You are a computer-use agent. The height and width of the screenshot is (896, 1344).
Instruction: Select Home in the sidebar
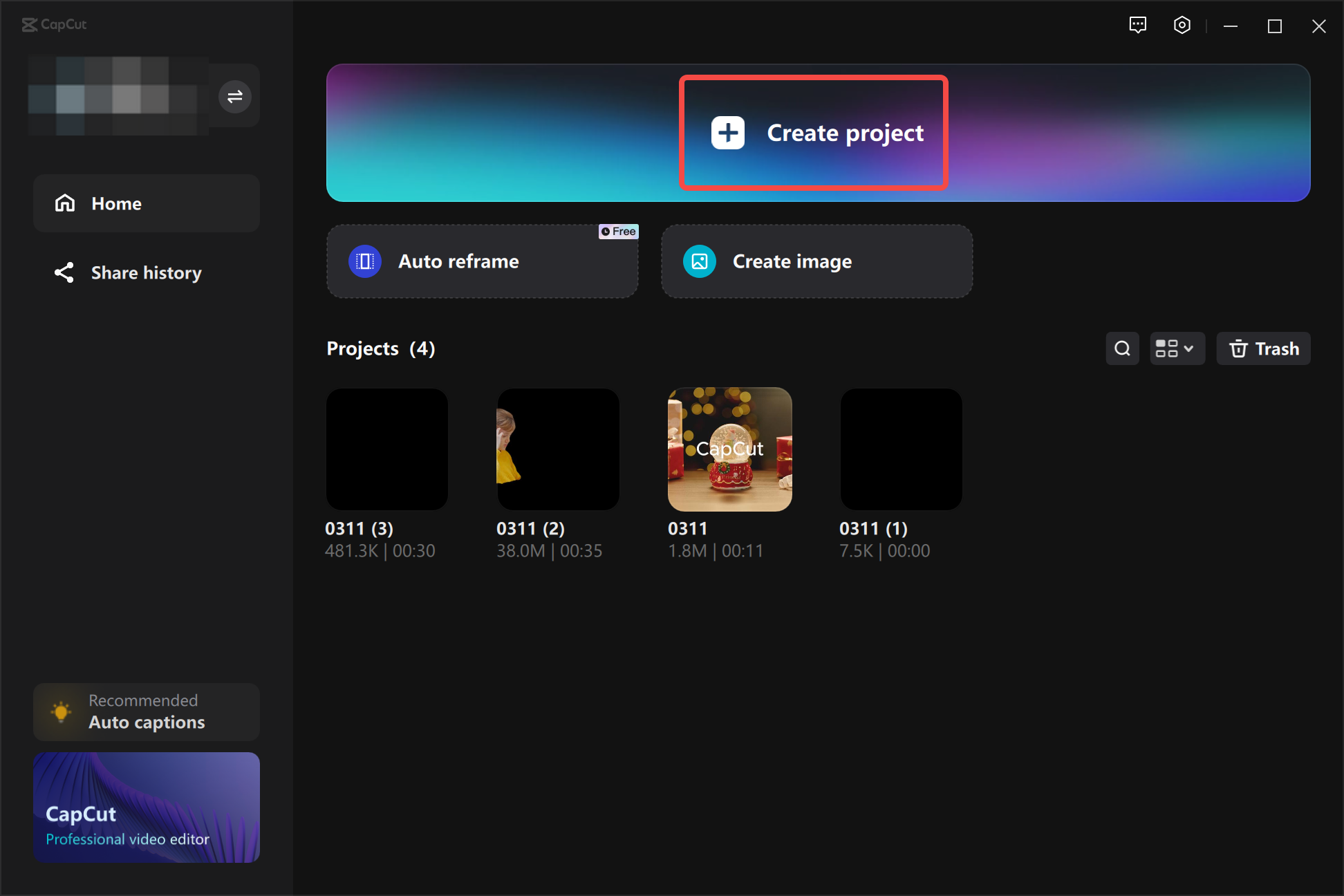tap(115, 203)
